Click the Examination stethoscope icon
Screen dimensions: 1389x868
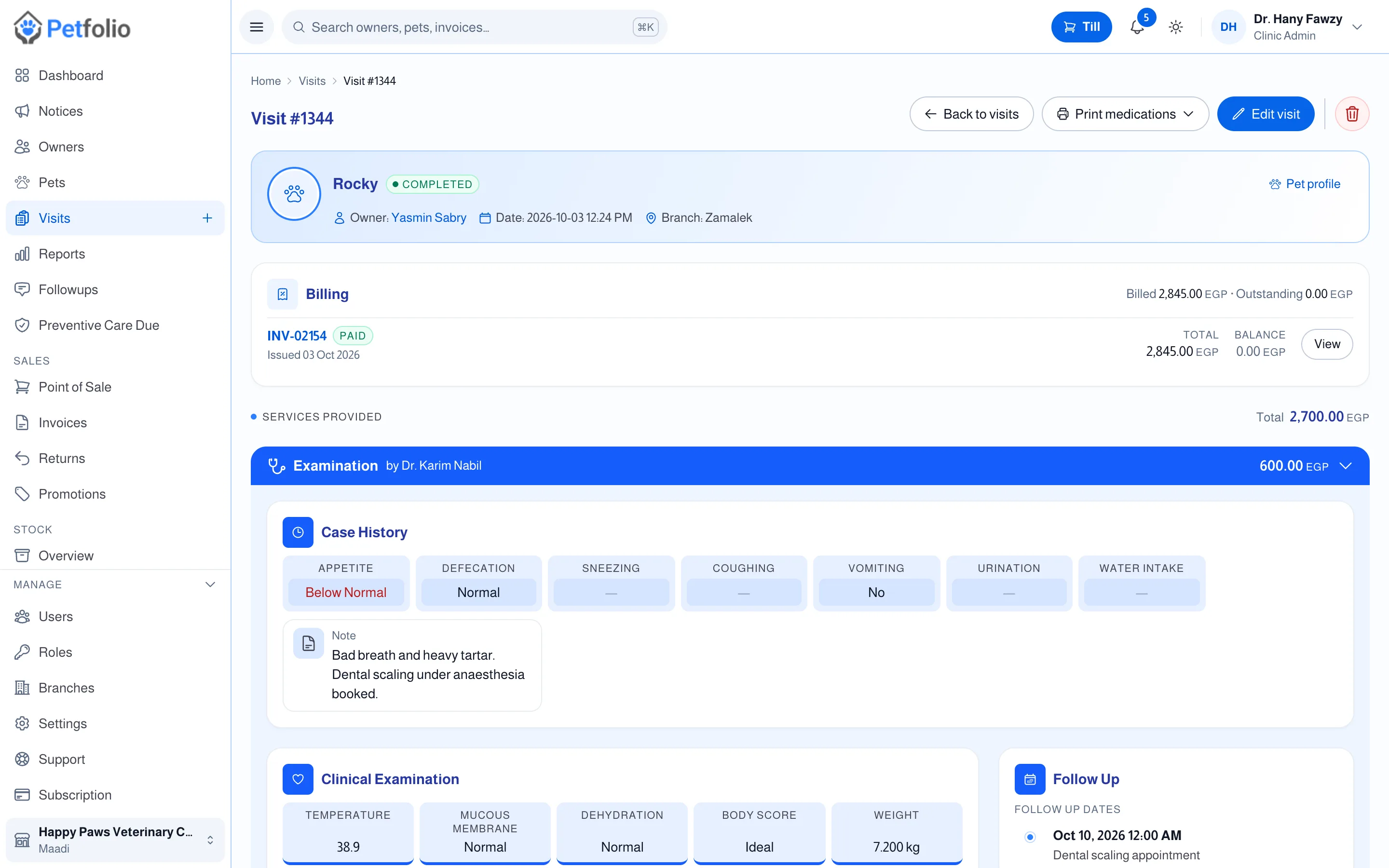(x=277, y=465)
